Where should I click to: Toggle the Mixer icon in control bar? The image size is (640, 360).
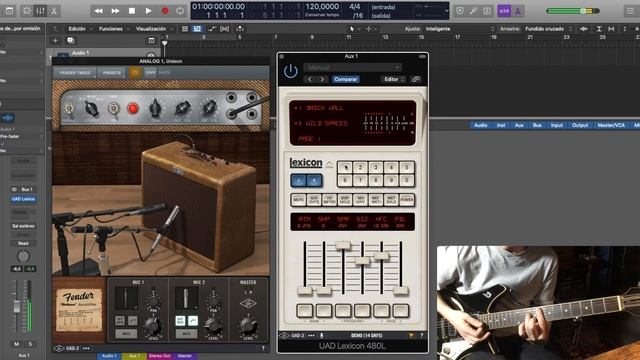40,11
